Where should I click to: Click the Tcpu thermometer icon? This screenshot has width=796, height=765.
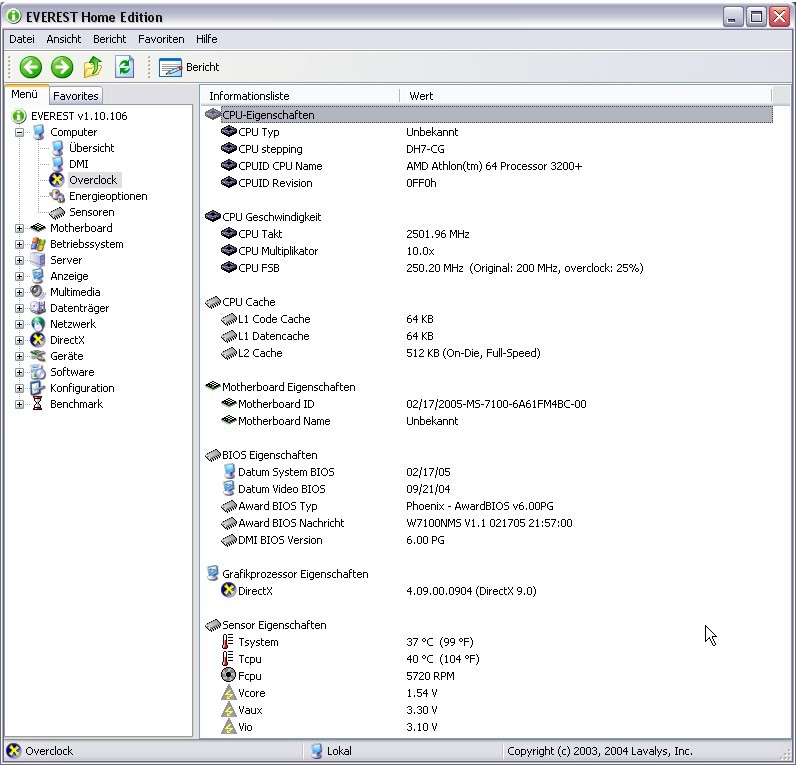pyautogui.click(x=228, y=659)
